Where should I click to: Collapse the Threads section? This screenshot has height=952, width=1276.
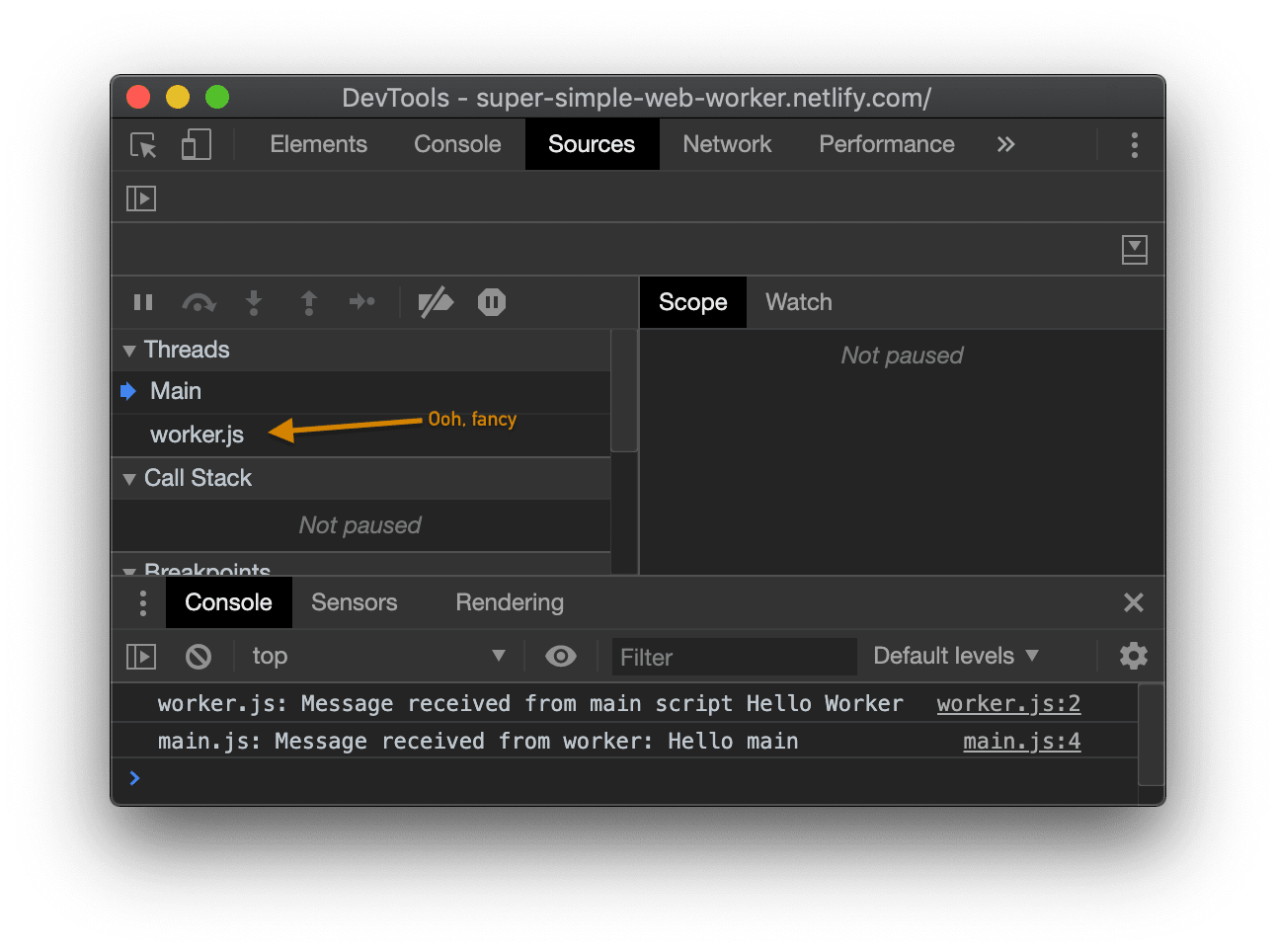click(129, 350)
